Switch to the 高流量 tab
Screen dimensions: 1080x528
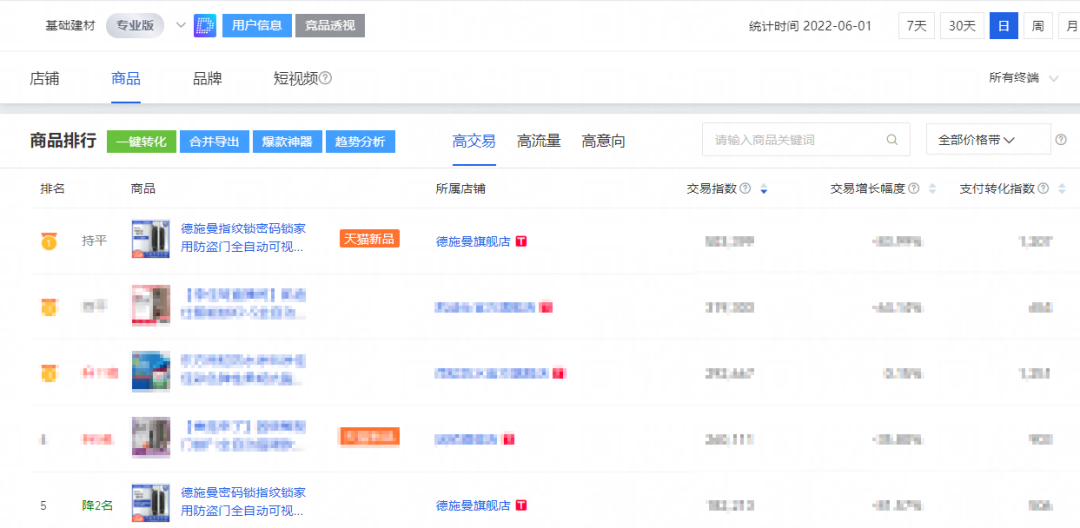click(x=538, y=141)
